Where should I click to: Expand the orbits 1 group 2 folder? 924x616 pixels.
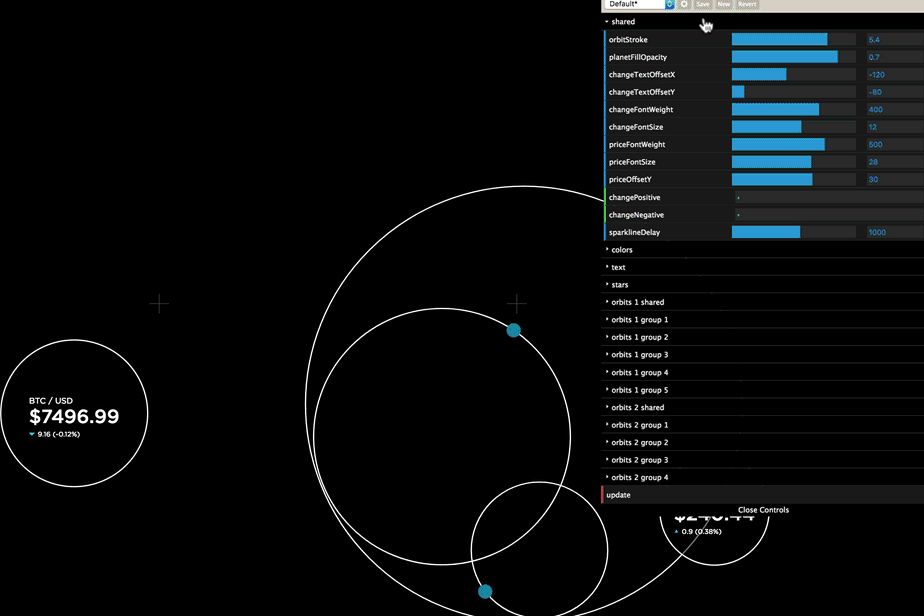(763, 337)
